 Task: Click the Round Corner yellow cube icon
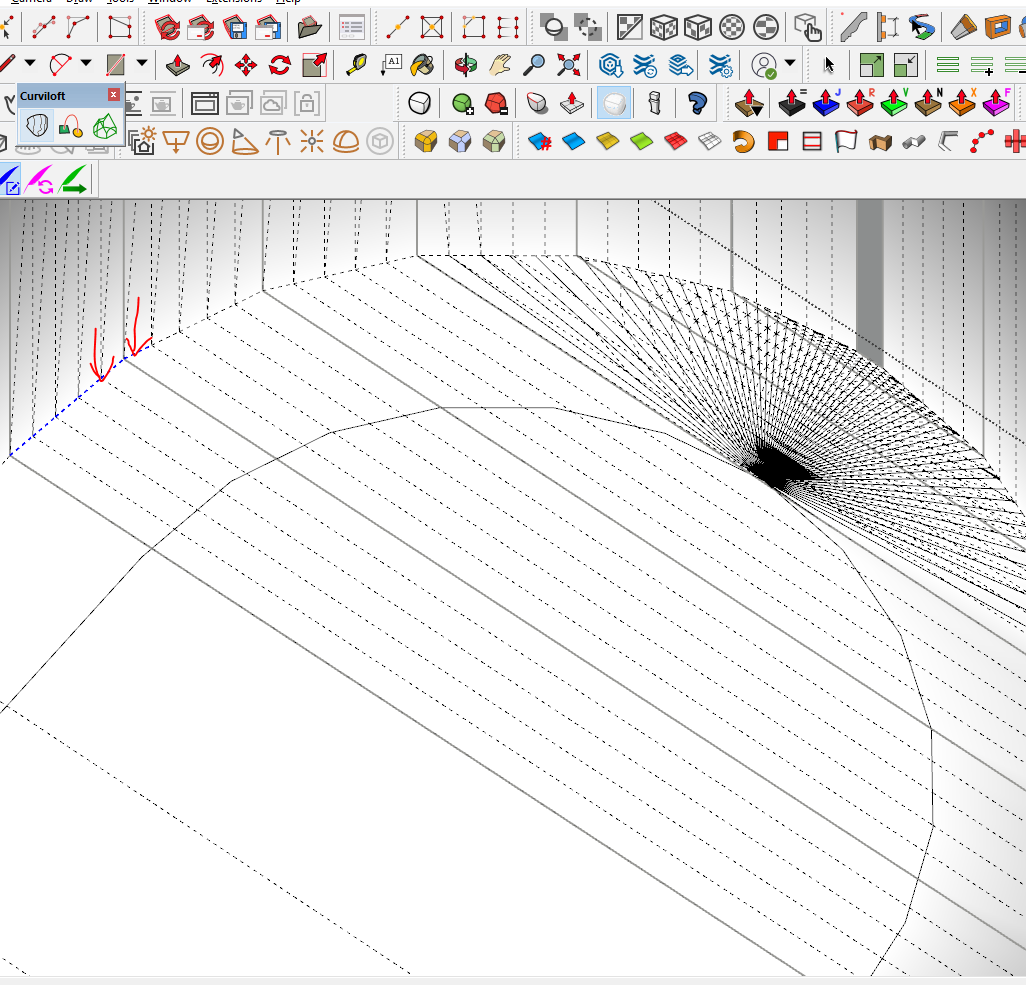point(426,141)
